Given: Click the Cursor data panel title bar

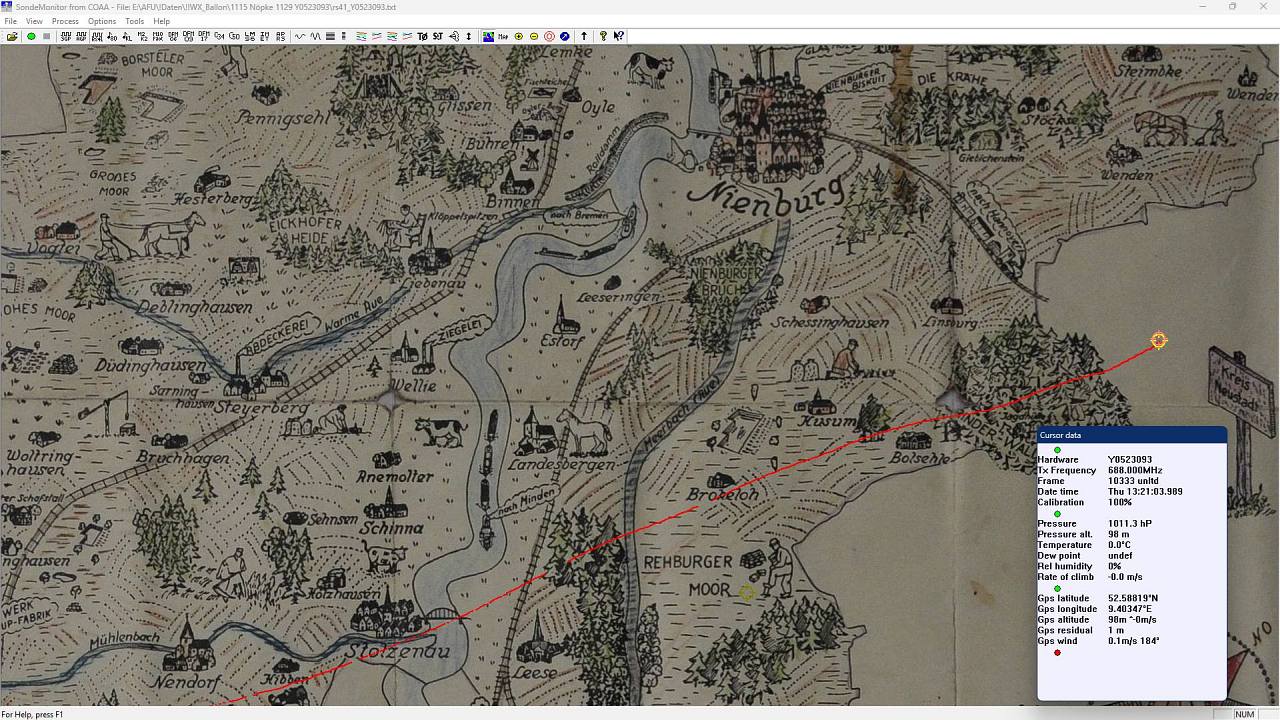Looking at the screenshot, I should click(1131, 435).
